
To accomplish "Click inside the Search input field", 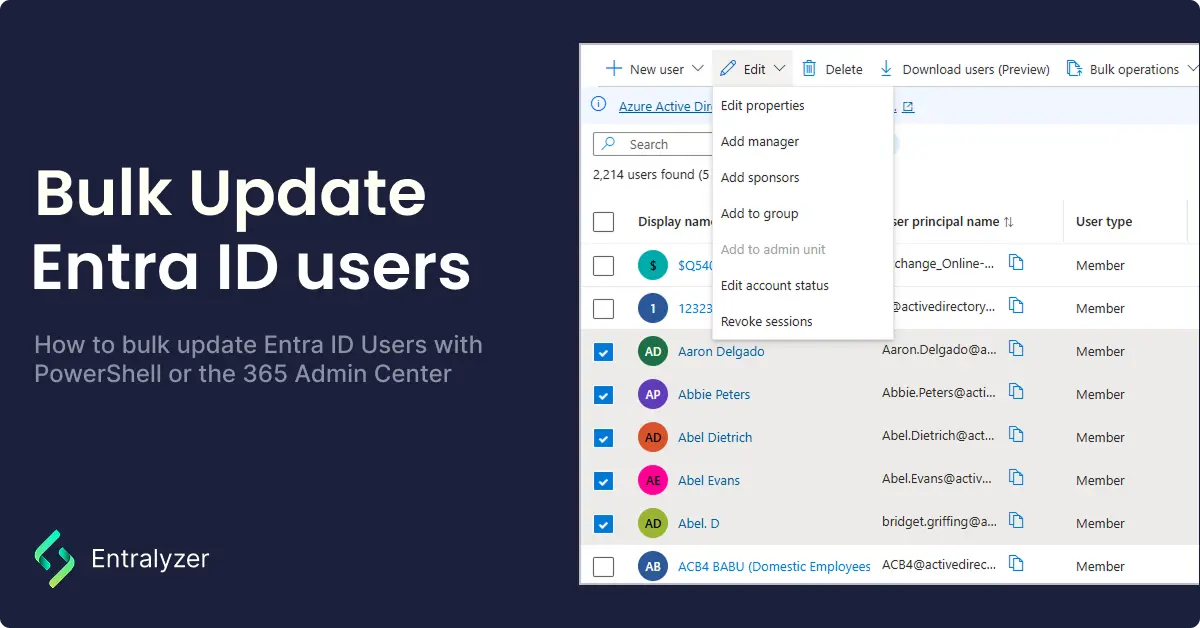I will 665,143.
